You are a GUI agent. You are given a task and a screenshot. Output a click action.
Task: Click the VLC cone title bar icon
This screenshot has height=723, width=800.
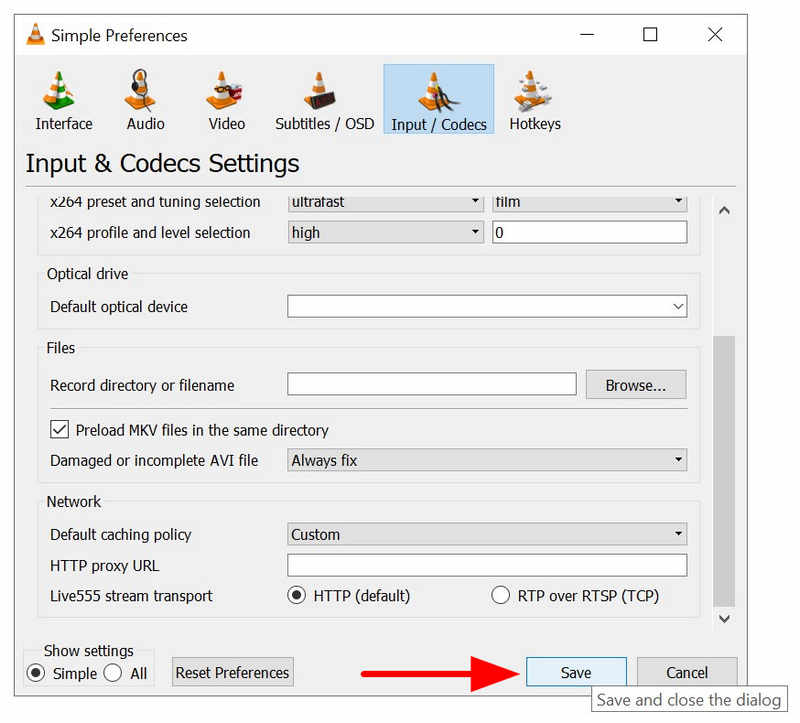tap(36, 35)
